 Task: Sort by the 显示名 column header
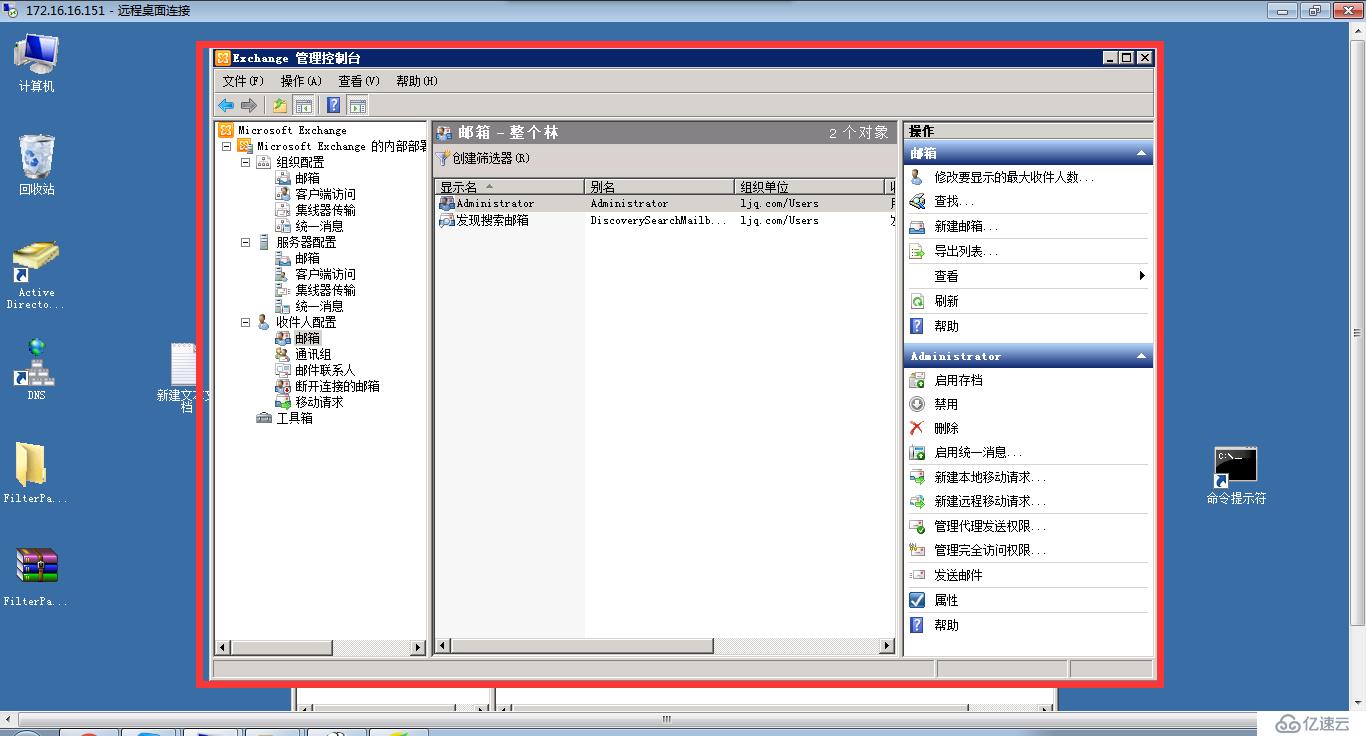point(509,187)
